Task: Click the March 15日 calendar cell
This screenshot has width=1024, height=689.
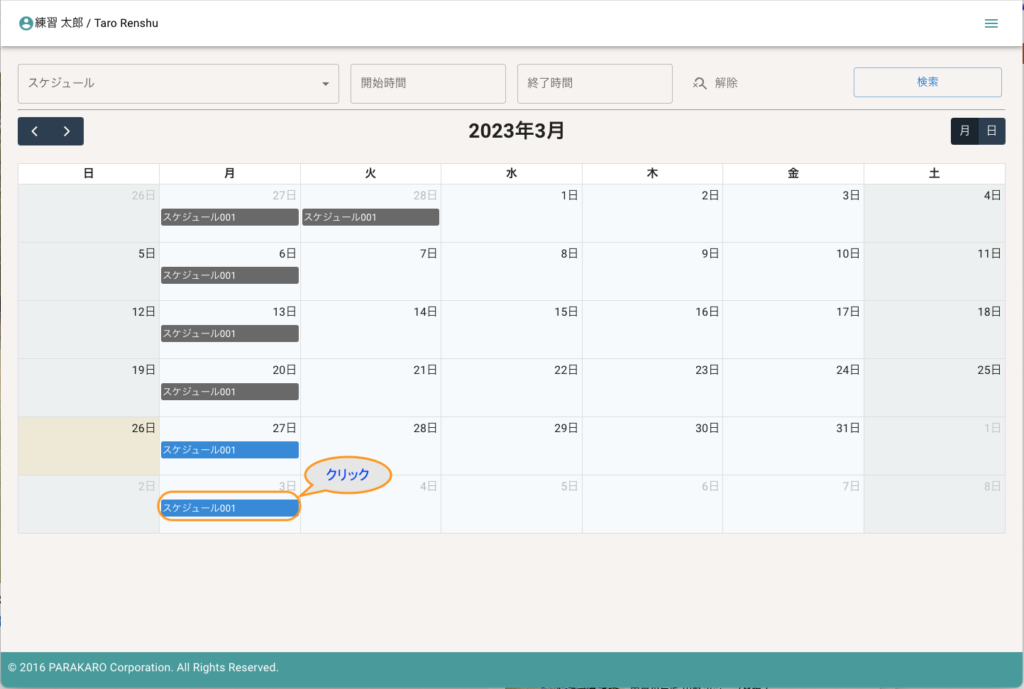Action: (x=511, y=330)
